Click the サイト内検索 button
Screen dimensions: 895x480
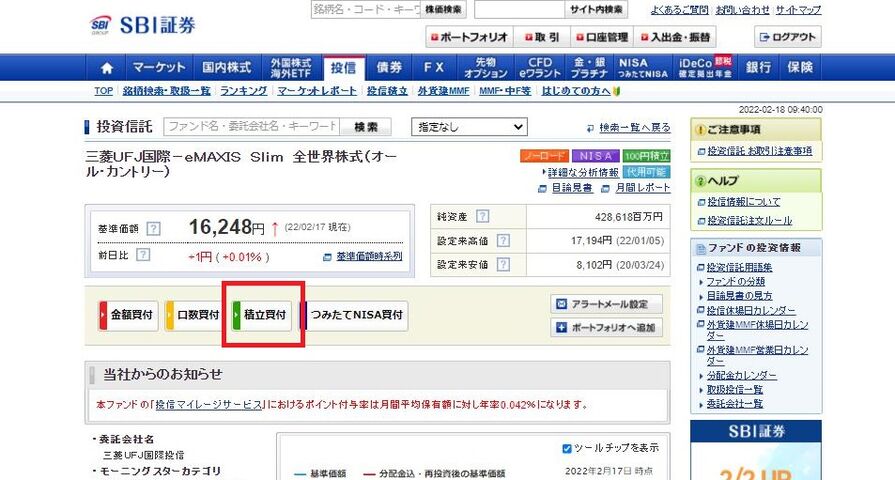[596, 9]
